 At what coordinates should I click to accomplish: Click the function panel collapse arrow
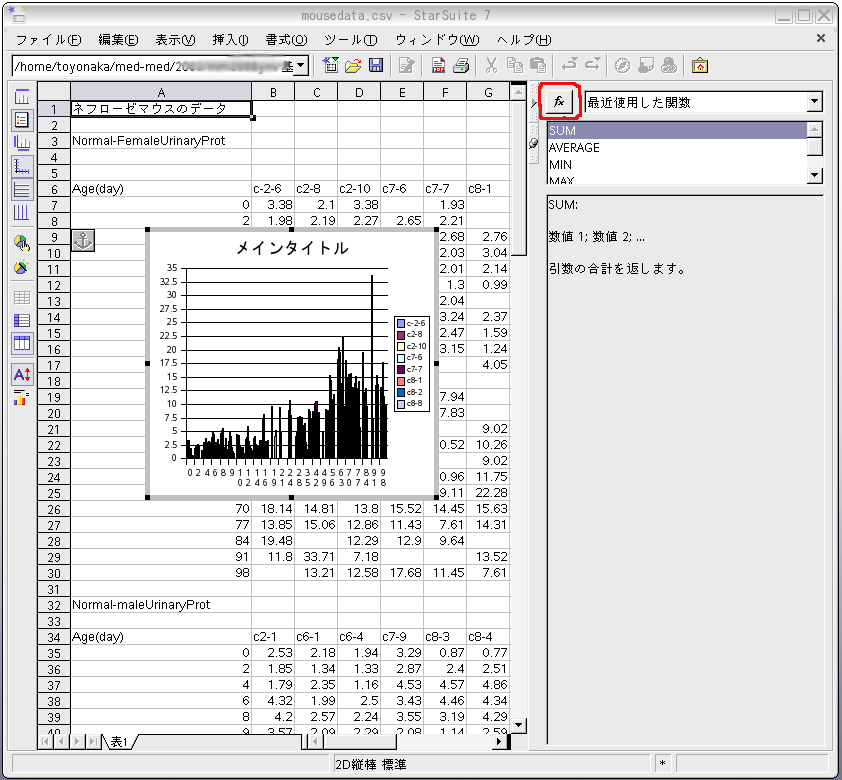[x=534, y=103]
